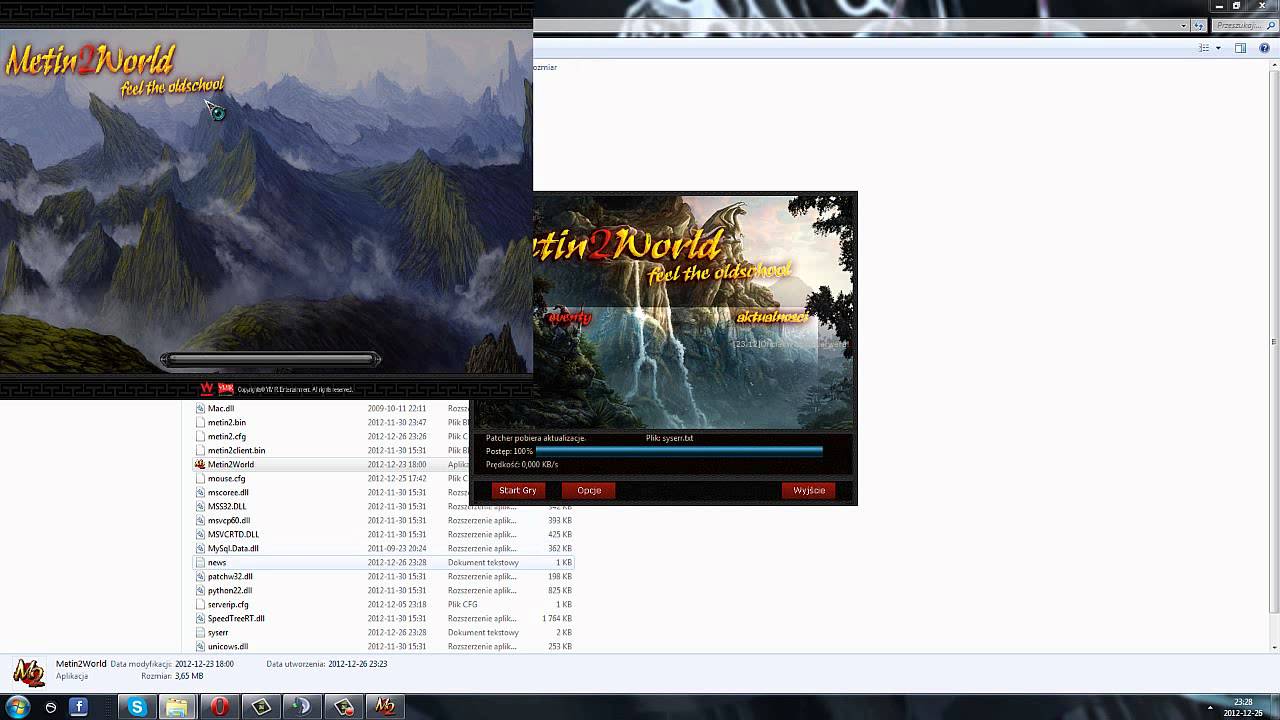Image resolution: width=1280 pixels, height=720 pixels.
Task: Change the Explorer view mode icon
Action: pos(1205,48)
